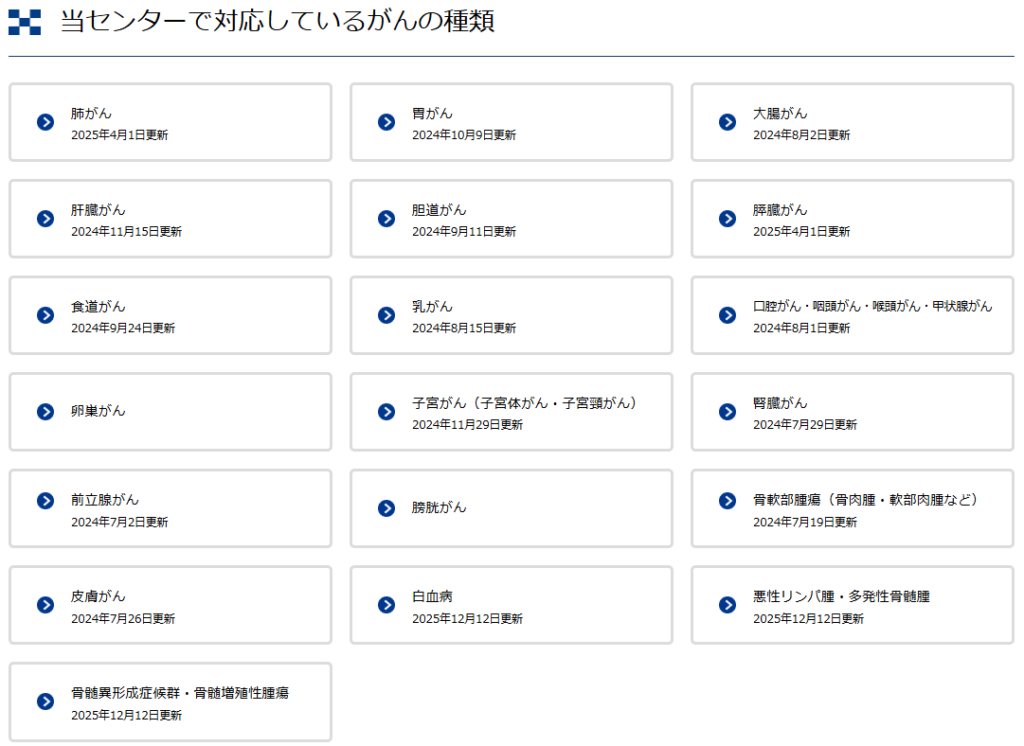Click the arrow icon next to 卵巣がん
Screen dimensions: 1024x746
tap(45, 412)
